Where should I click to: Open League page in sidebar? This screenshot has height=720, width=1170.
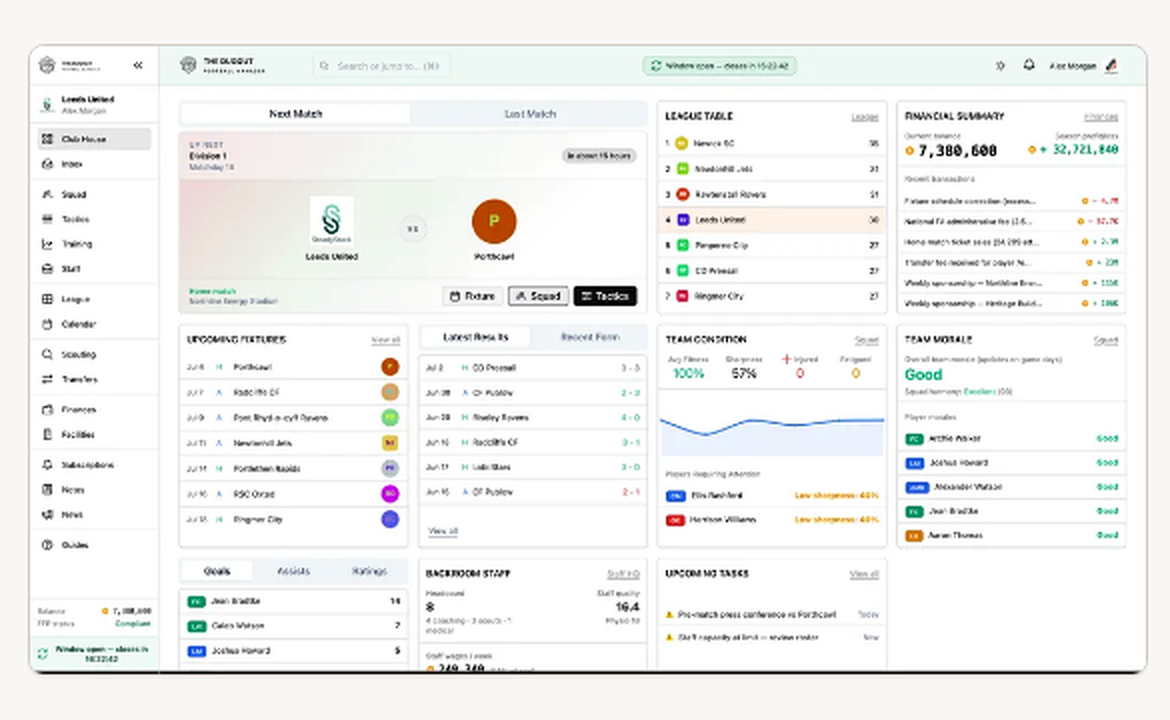click(94, 299)
